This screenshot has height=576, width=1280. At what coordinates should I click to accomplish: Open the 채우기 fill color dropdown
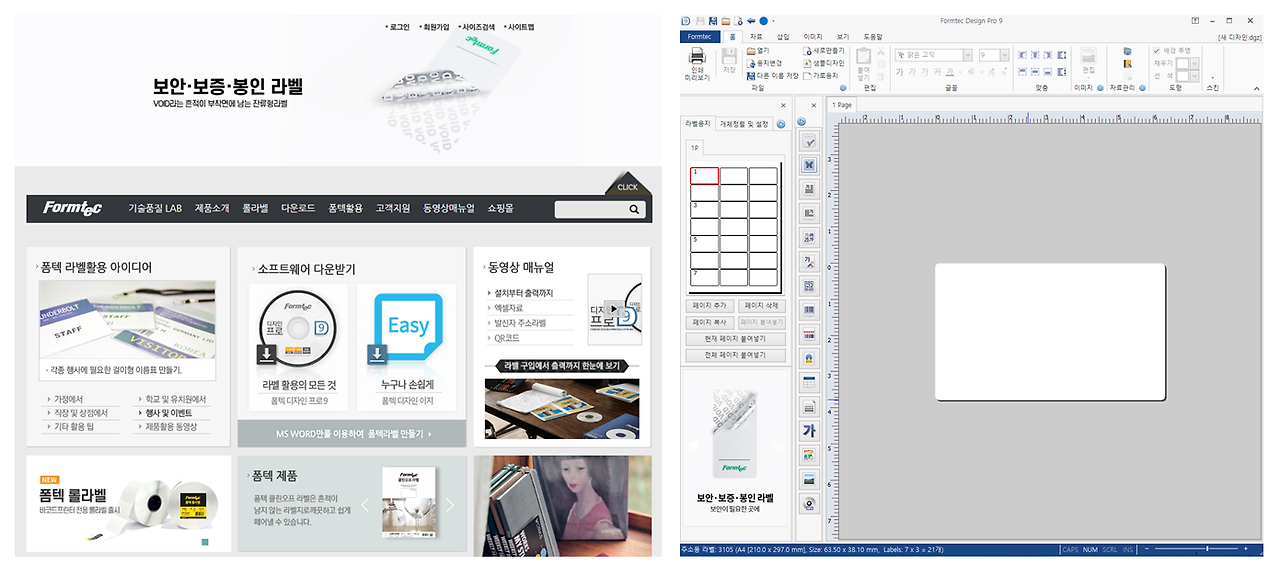click(x=1194, y=64)
